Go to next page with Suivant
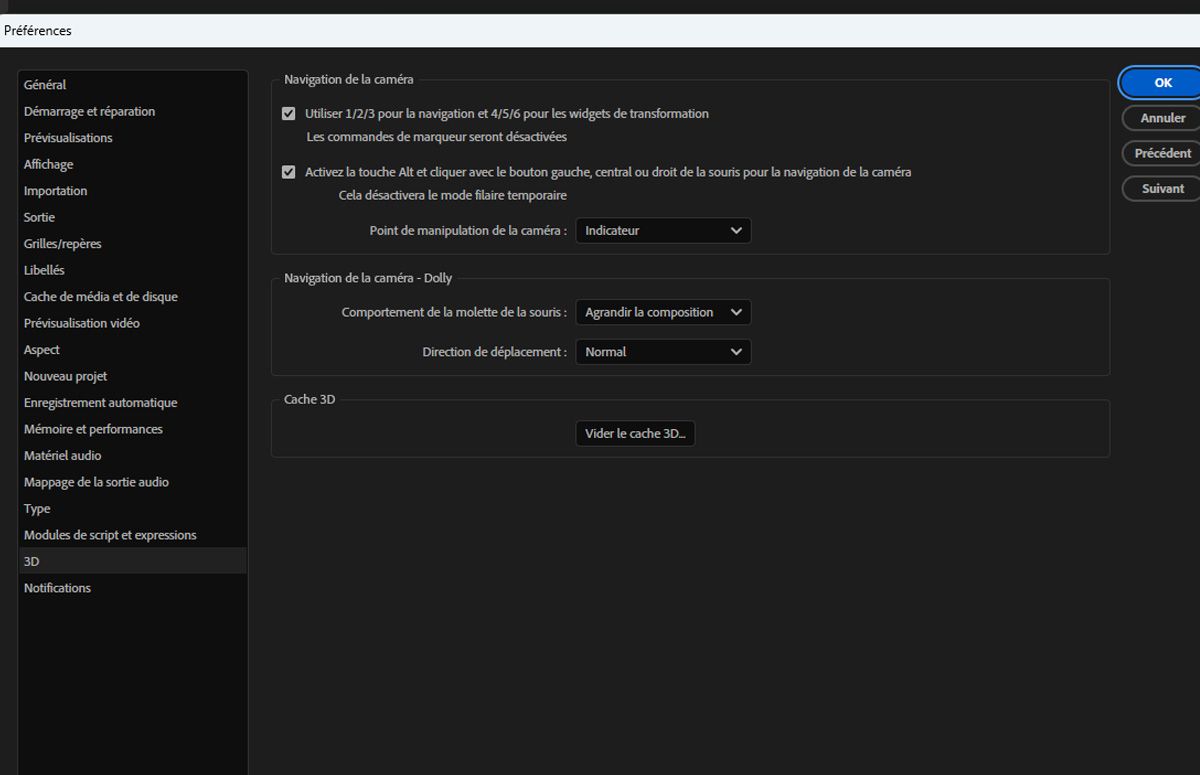The width and height of the screenshot is (1200, 775). click(x=1162, y=189)
